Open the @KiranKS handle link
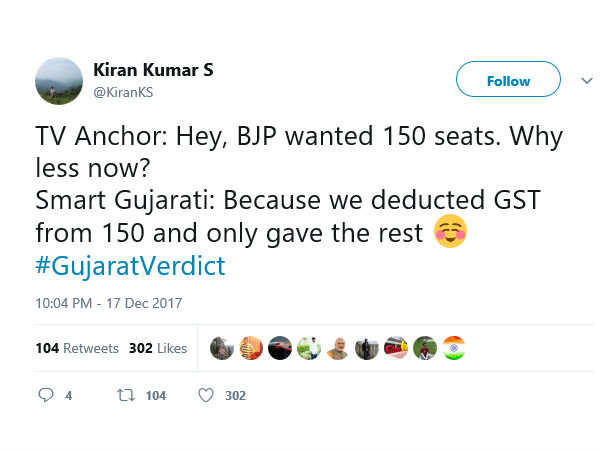The height and width of the screenshot is (450, 600). click(122, 92)
